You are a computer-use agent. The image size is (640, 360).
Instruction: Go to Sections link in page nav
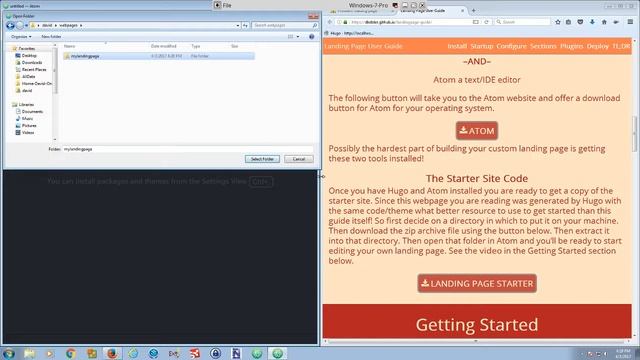543,46
